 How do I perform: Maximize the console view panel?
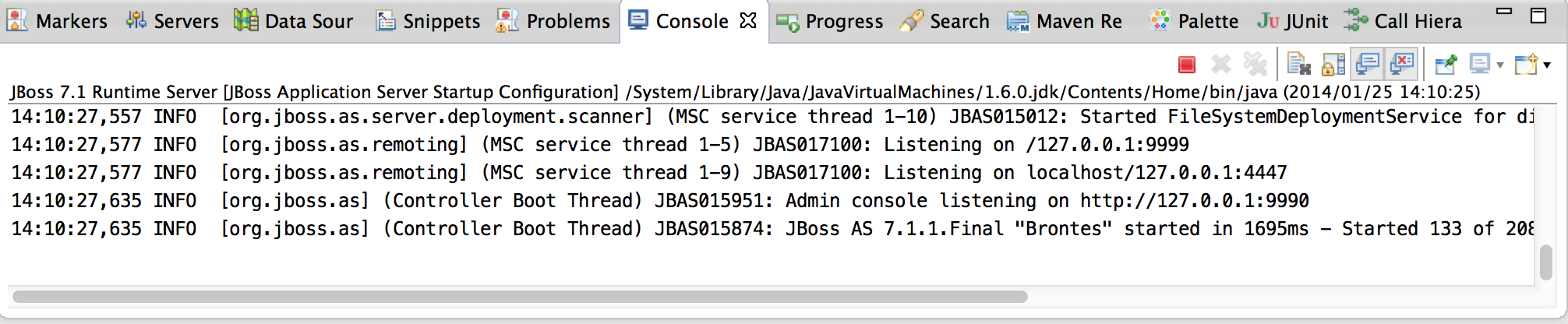(x=1538, y=16)
